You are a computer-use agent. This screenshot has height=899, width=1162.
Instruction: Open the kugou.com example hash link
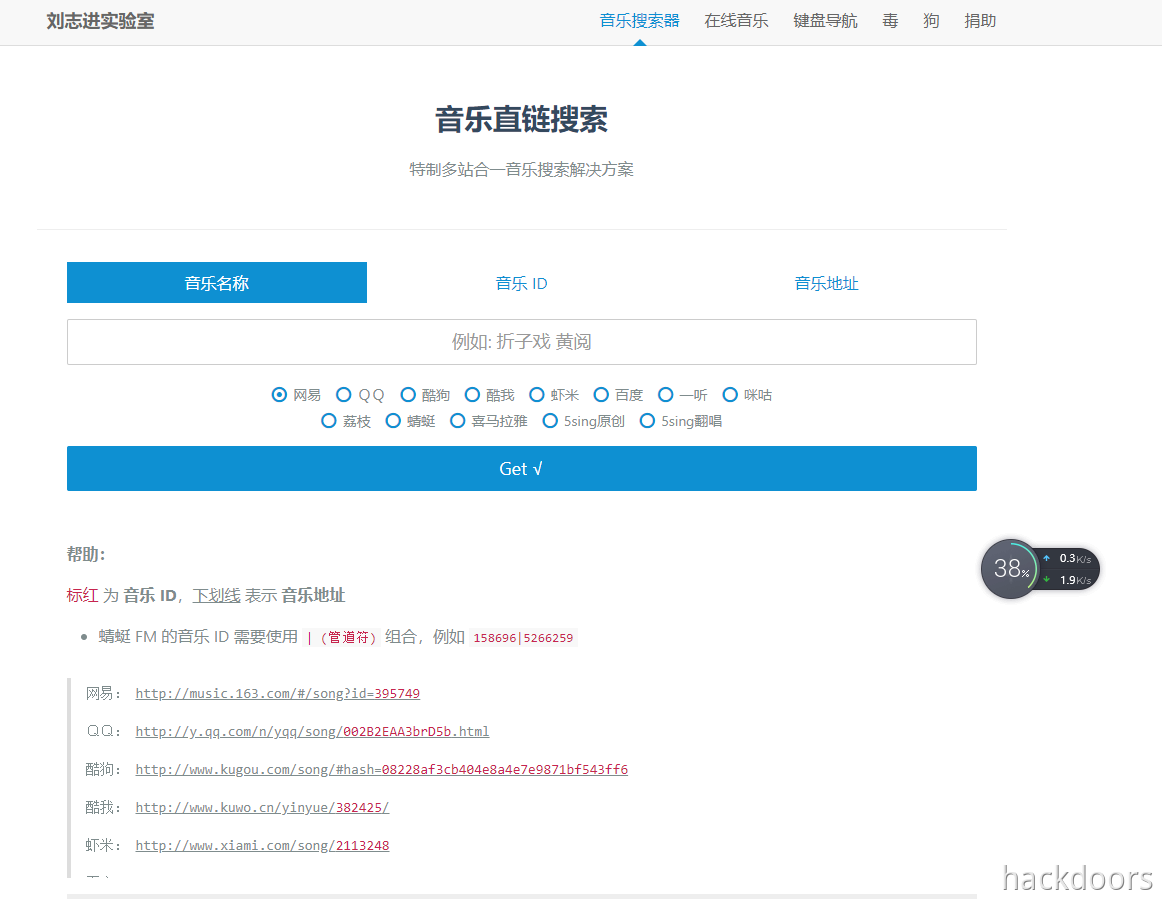point(382,769)
